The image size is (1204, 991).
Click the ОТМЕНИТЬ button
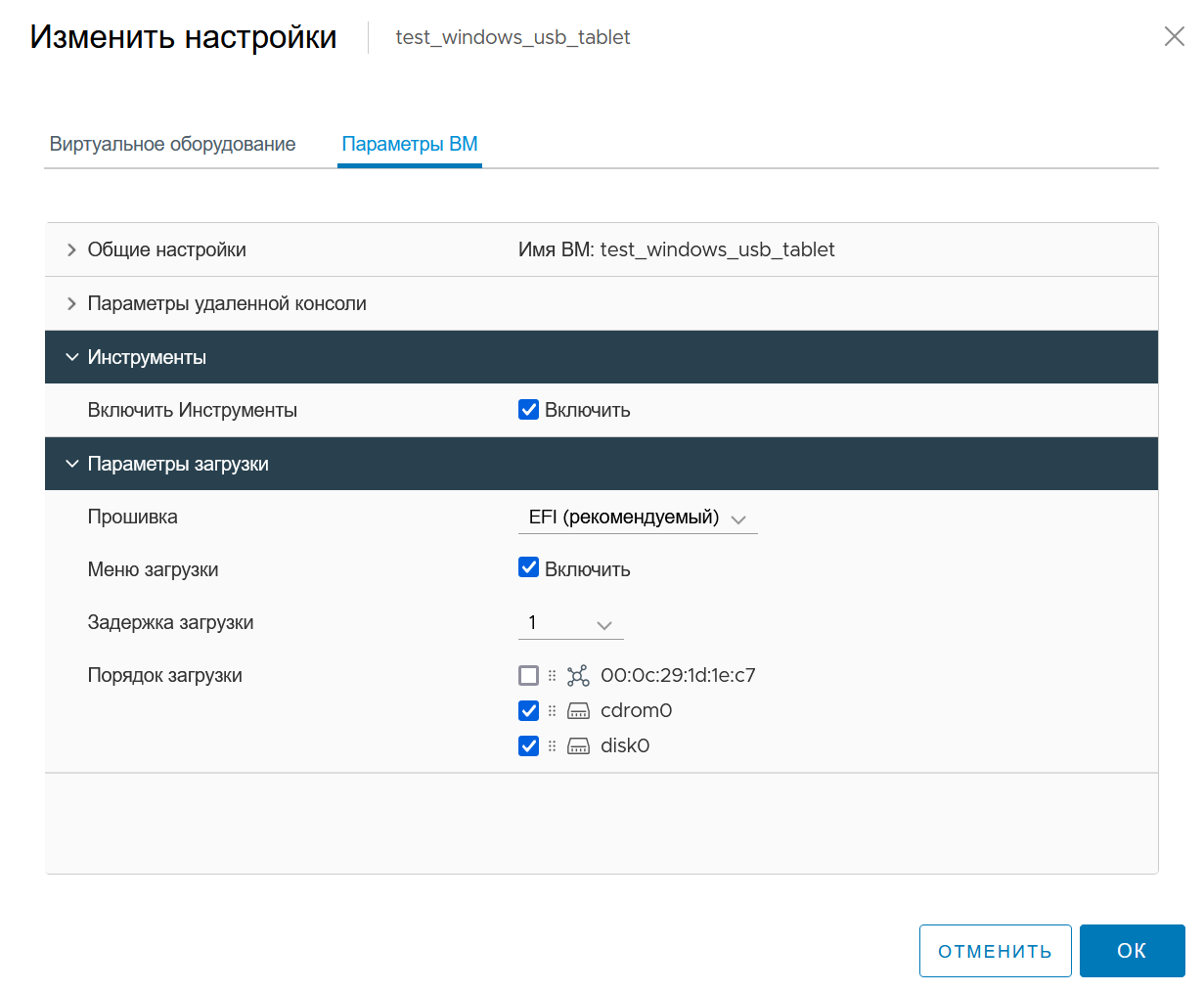996,951
